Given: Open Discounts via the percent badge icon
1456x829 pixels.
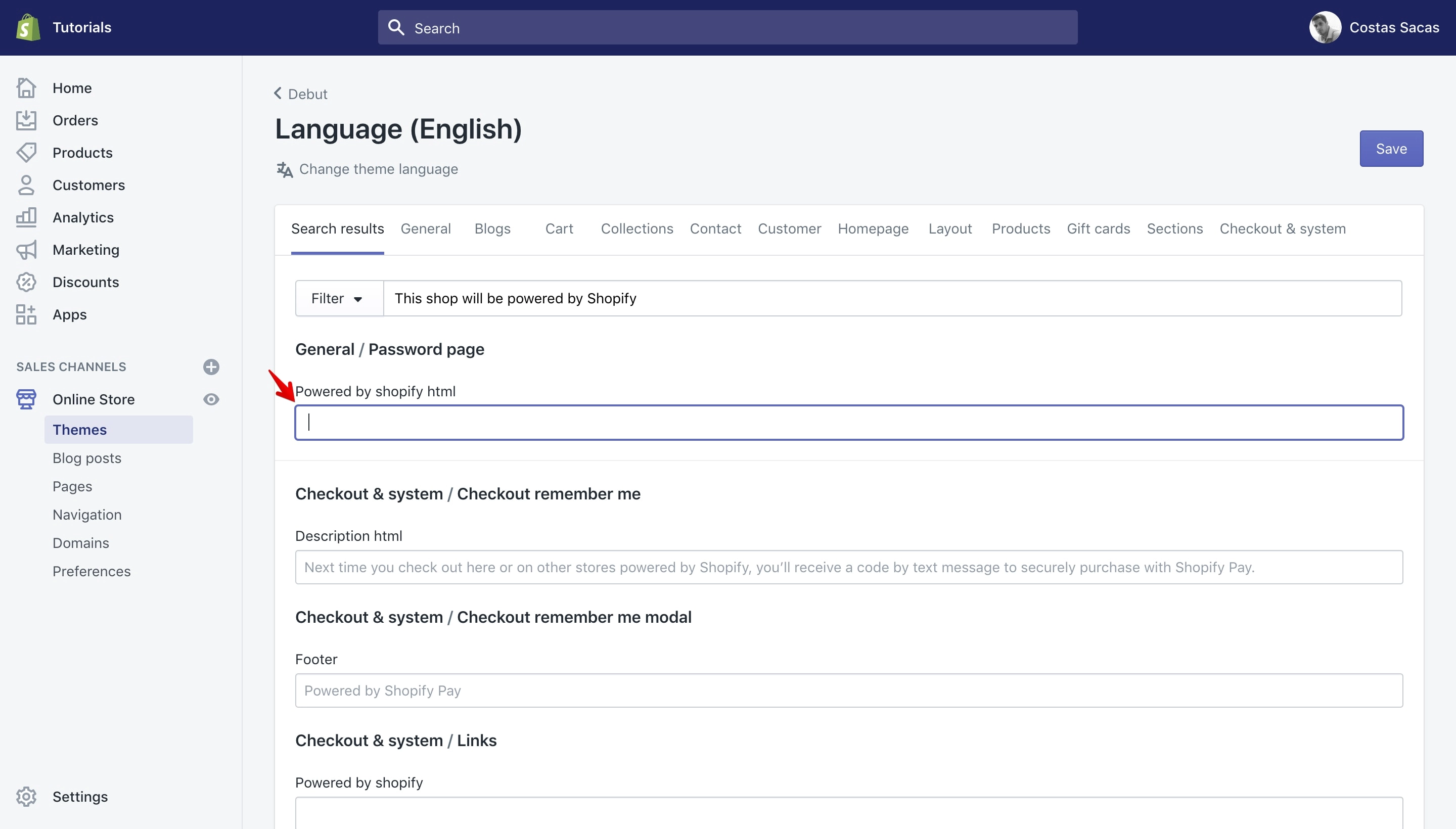Looking at the screenshot, I should [26, 282].
